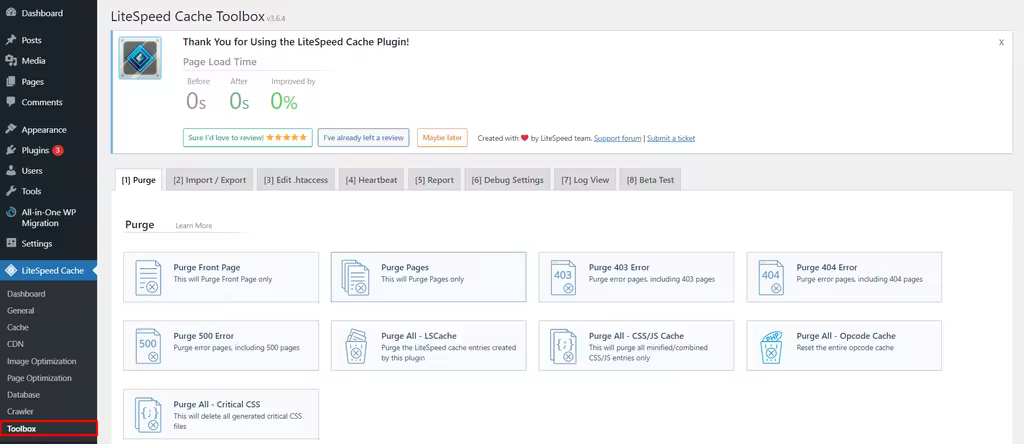Click the Purge All - Critical CSS title
1024x444 pixels.
pos(217,404)
